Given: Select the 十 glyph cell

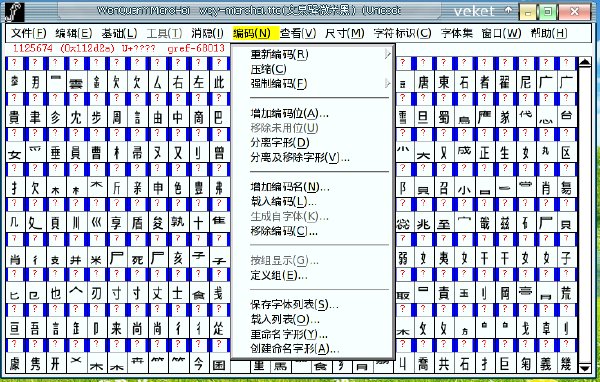Looking at the screenshot, I should point(198,223).
